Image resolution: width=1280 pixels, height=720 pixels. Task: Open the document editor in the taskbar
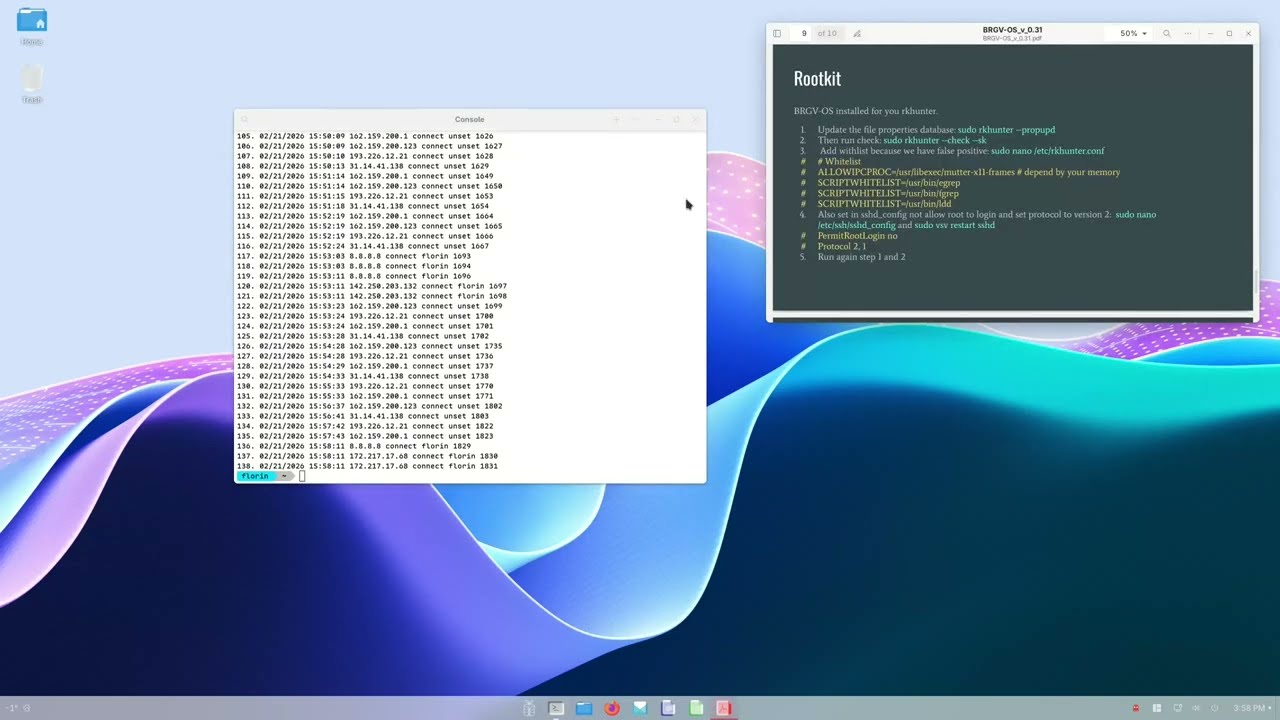pyautogui.click(x=668, y=708)
